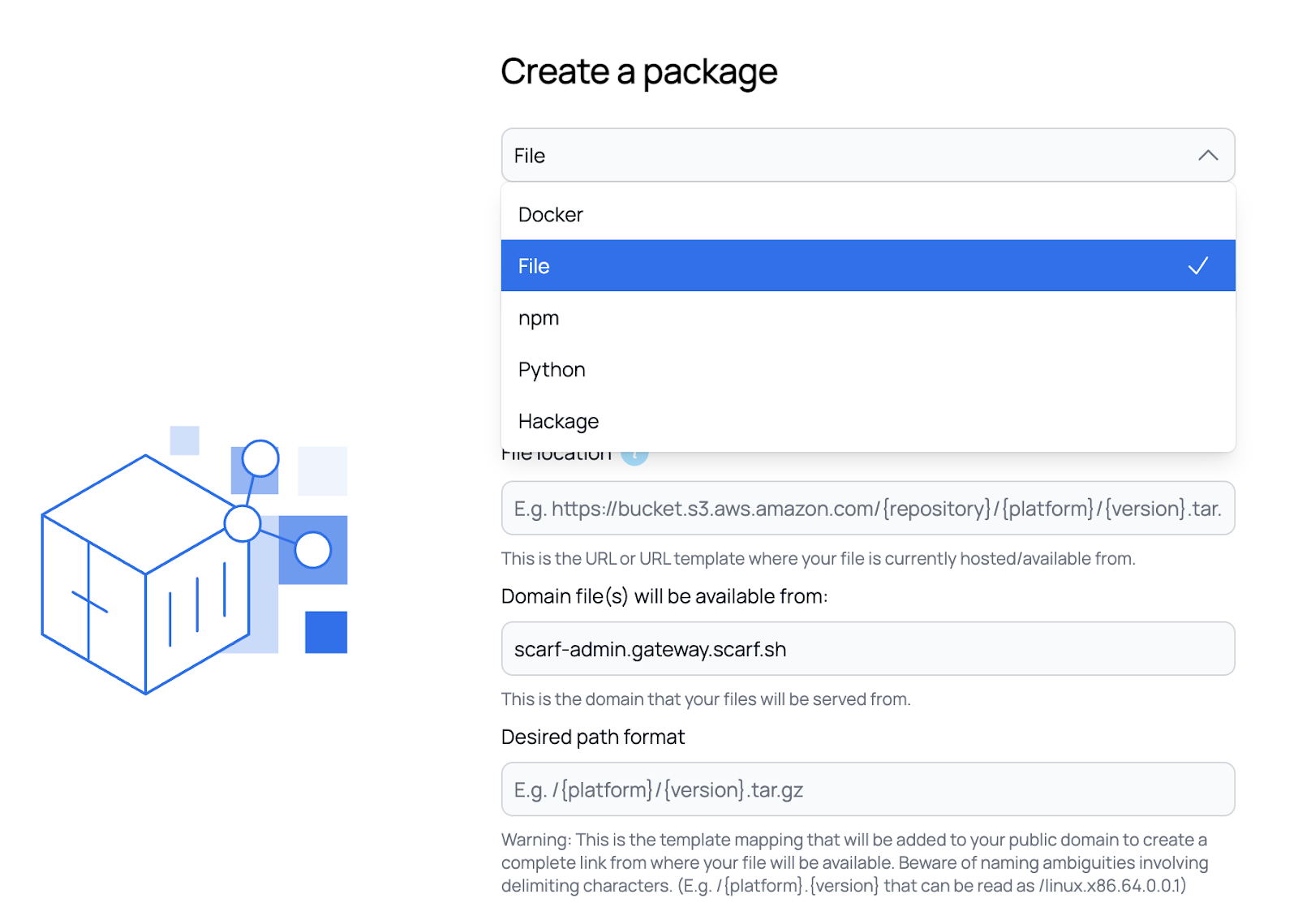Click the Create a package heading
This screenshot has width=1298, height=924.
(638, 71)
